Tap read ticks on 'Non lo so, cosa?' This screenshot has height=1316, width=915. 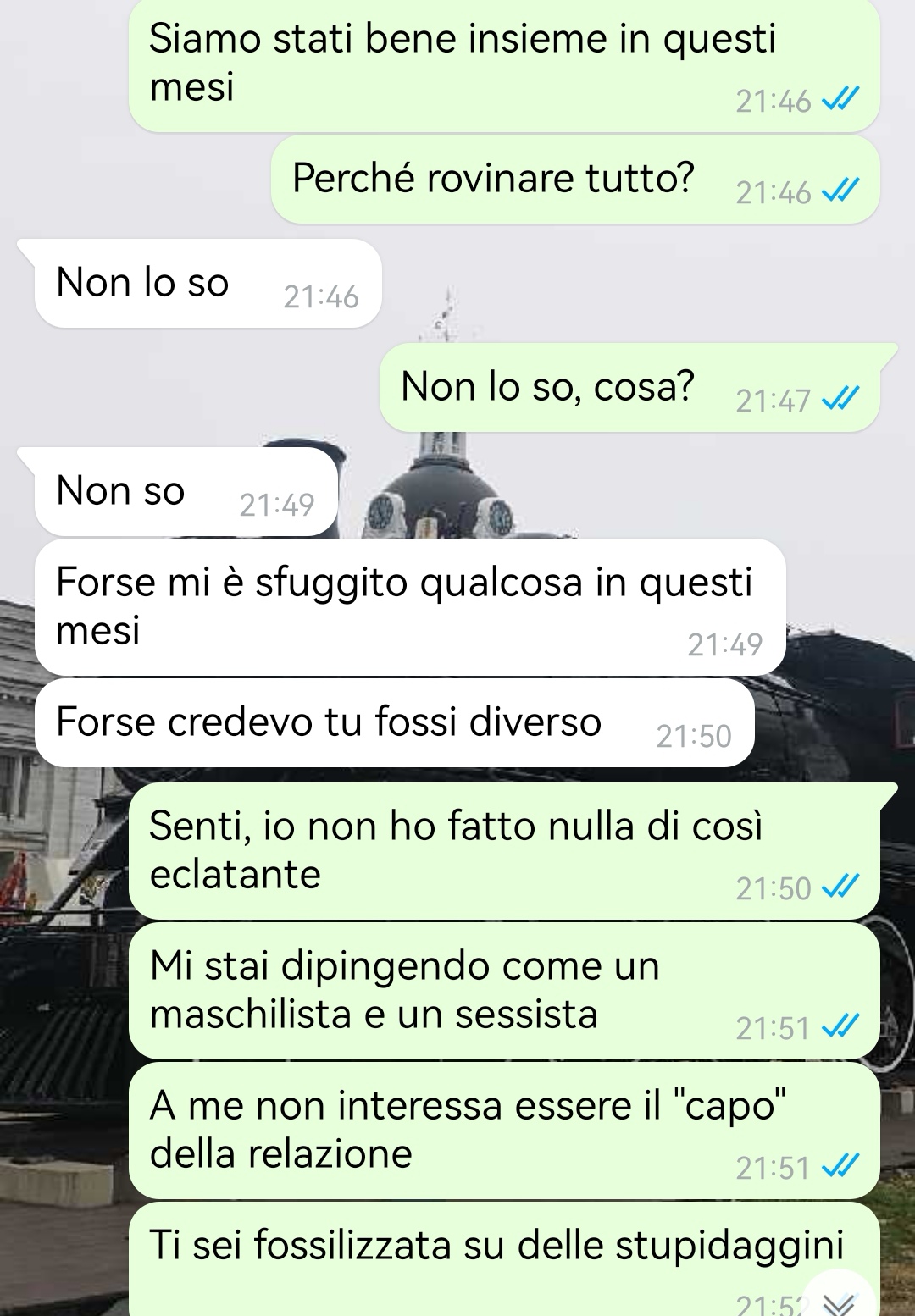point(840,398)
